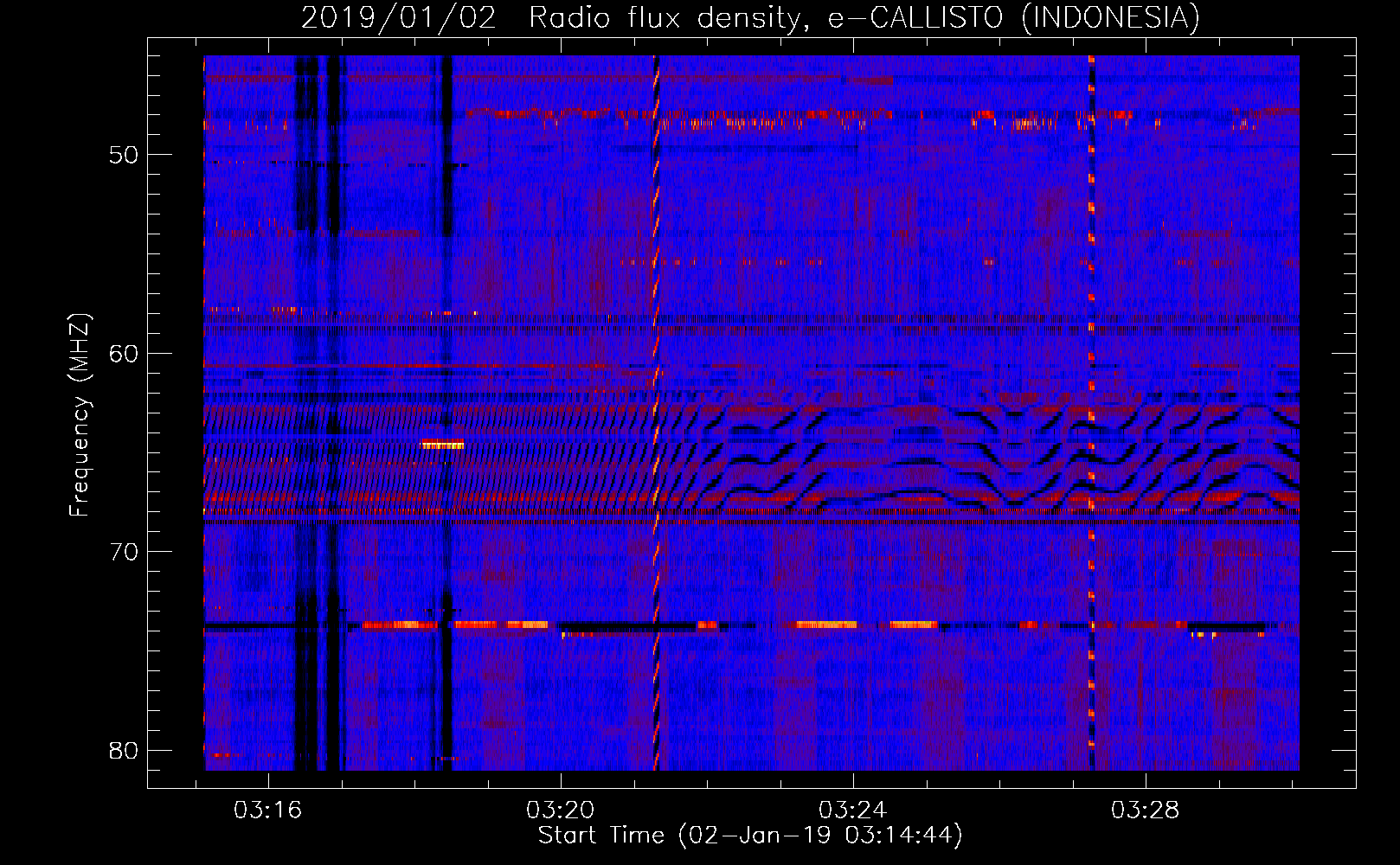
Task: Click the dashed vertical streak after 03:27
Action: coord(1091,413)
